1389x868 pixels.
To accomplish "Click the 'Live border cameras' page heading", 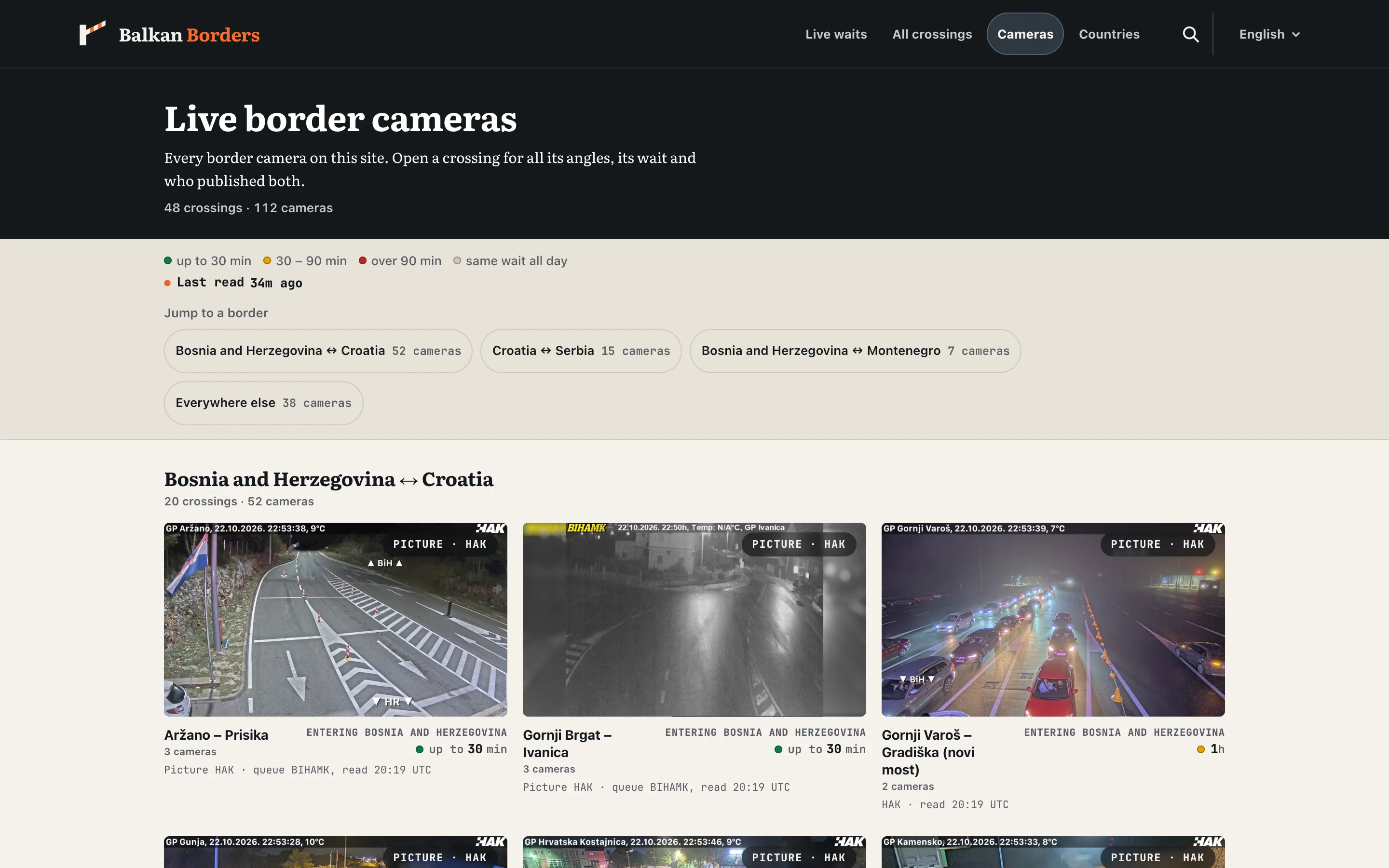I will [340, 119].
